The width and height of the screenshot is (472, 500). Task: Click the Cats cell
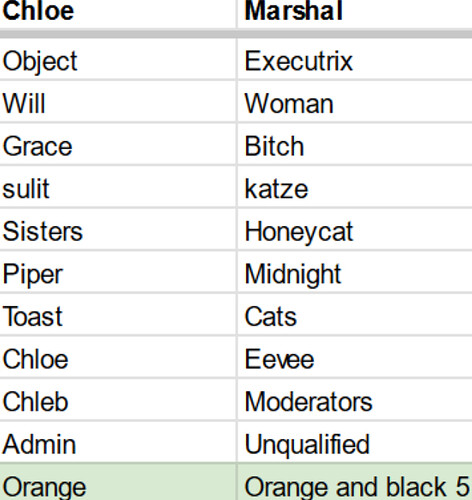point(355,315)
